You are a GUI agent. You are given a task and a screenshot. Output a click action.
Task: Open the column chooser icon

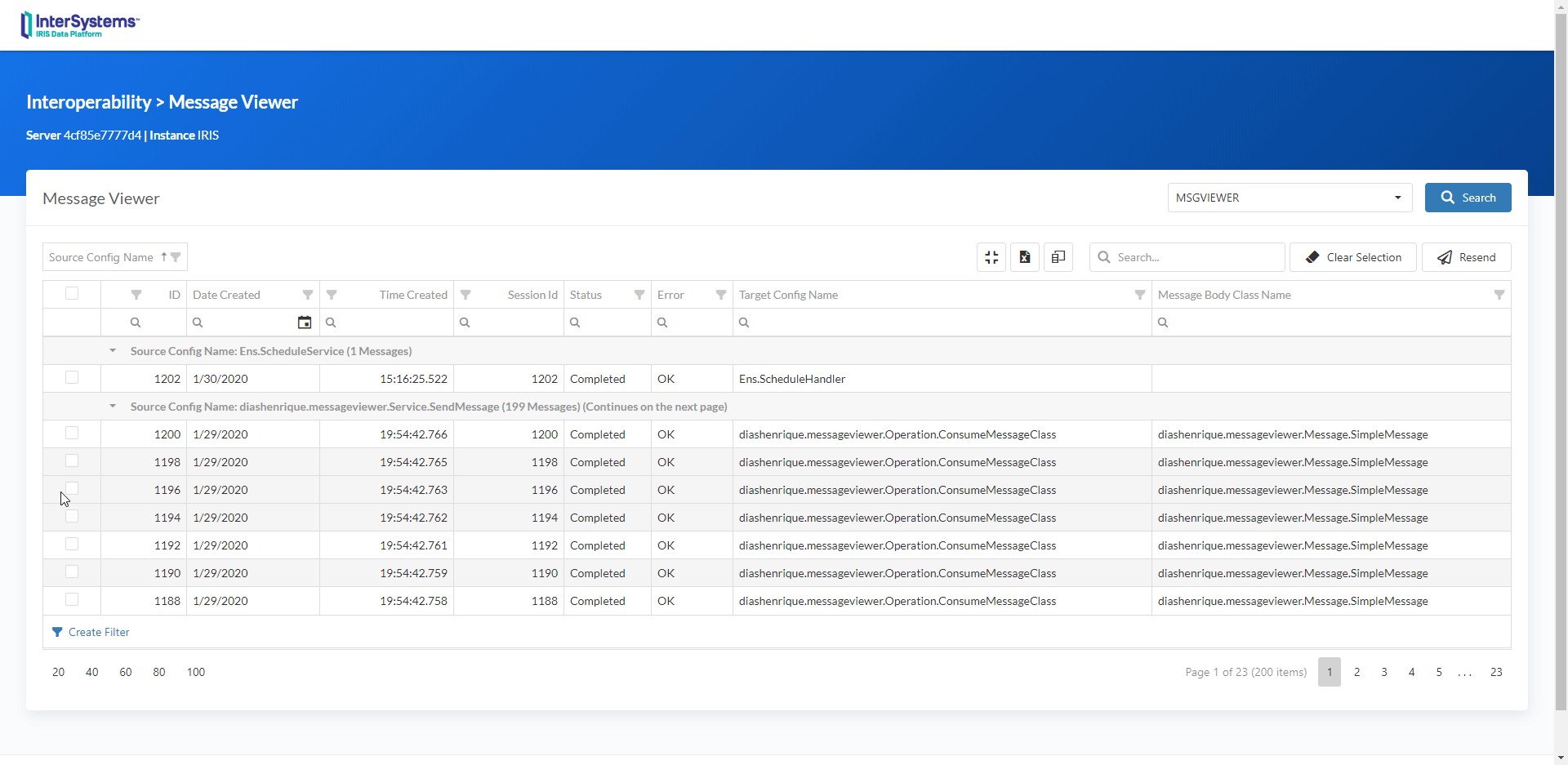(1058, 257)
